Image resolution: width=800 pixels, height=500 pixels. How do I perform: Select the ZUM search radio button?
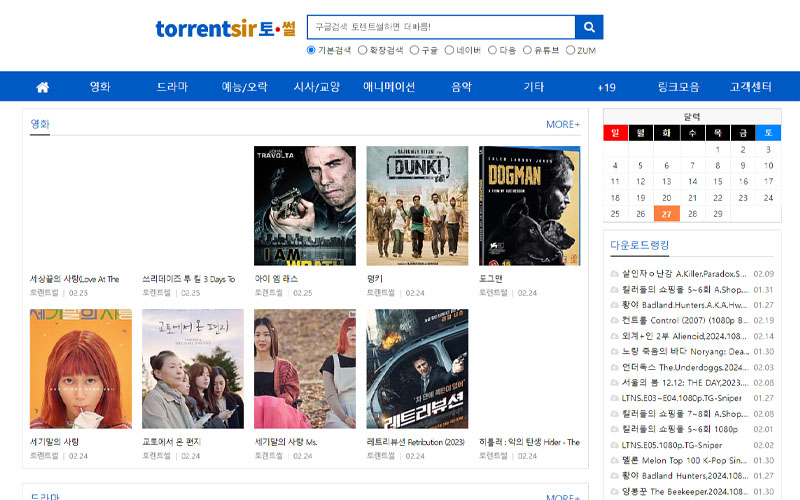[x=570, y=50]
